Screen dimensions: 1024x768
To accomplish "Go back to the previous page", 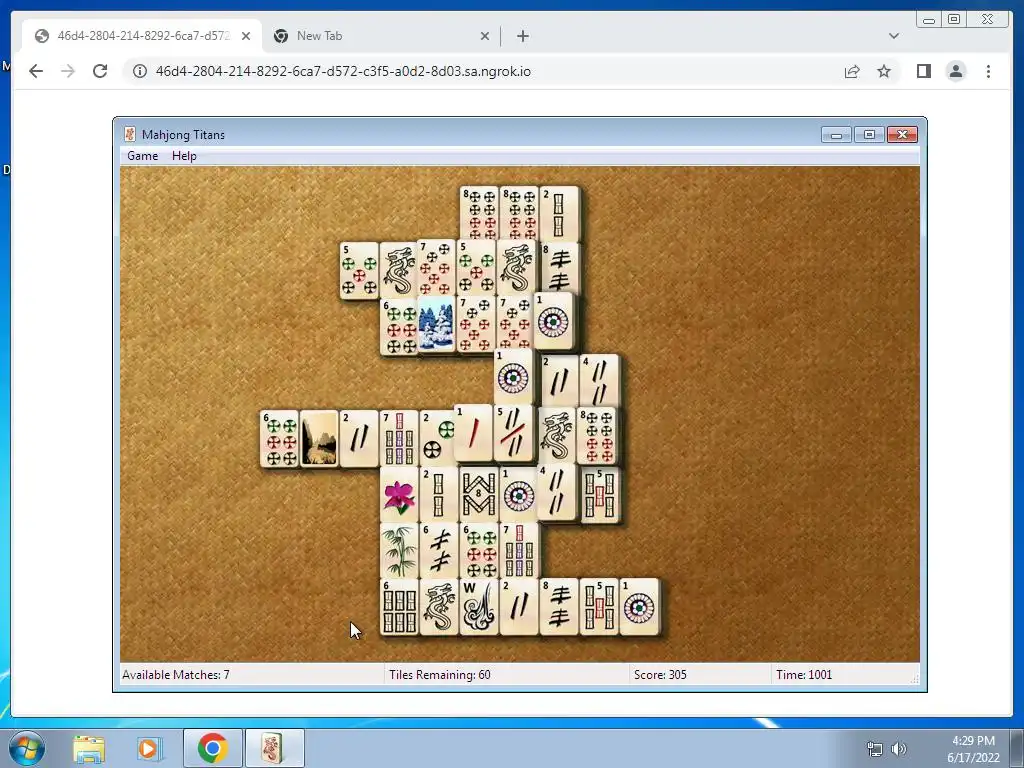I will click(x=36, y=71).
